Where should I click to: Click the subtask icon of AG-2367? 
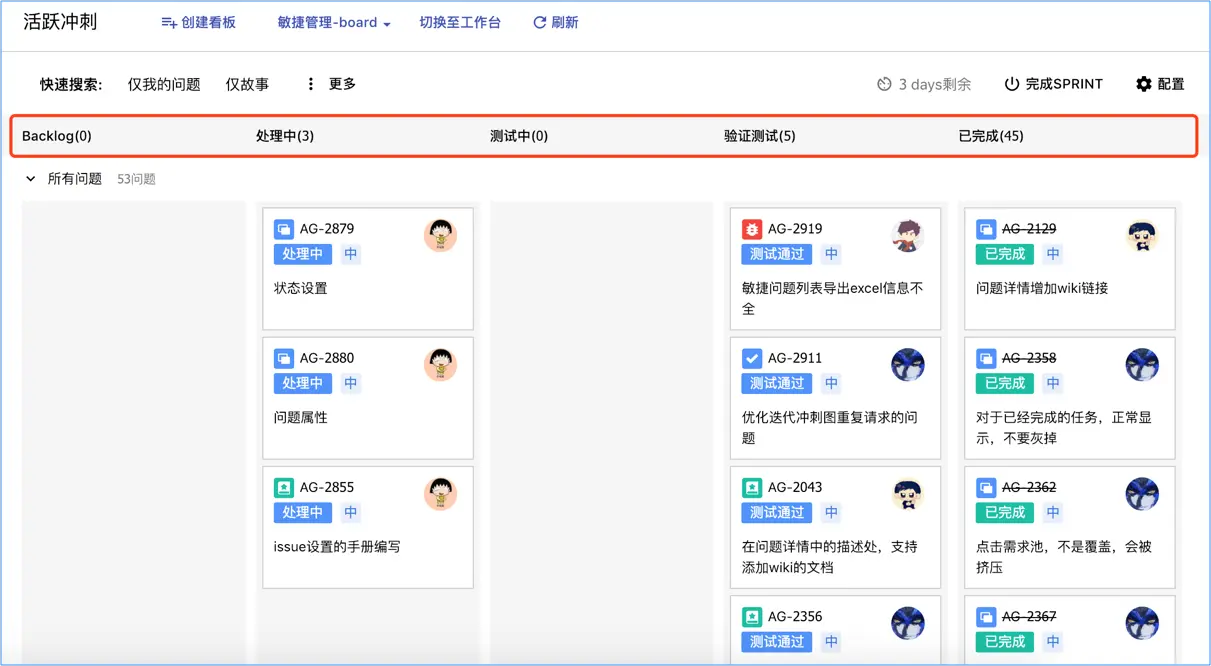tap(986, 616)
